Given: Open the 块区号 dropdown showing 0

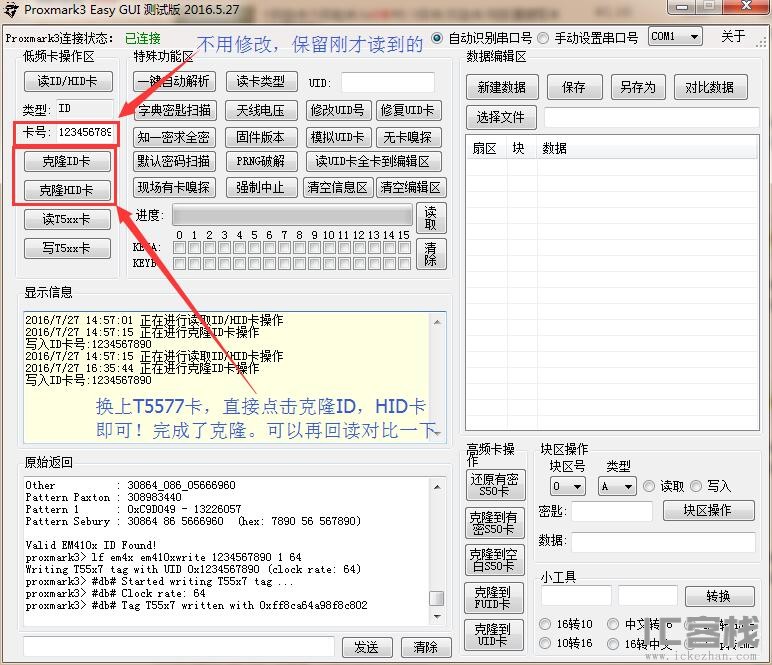Looking at the screenshot, I should pos(568,486).
